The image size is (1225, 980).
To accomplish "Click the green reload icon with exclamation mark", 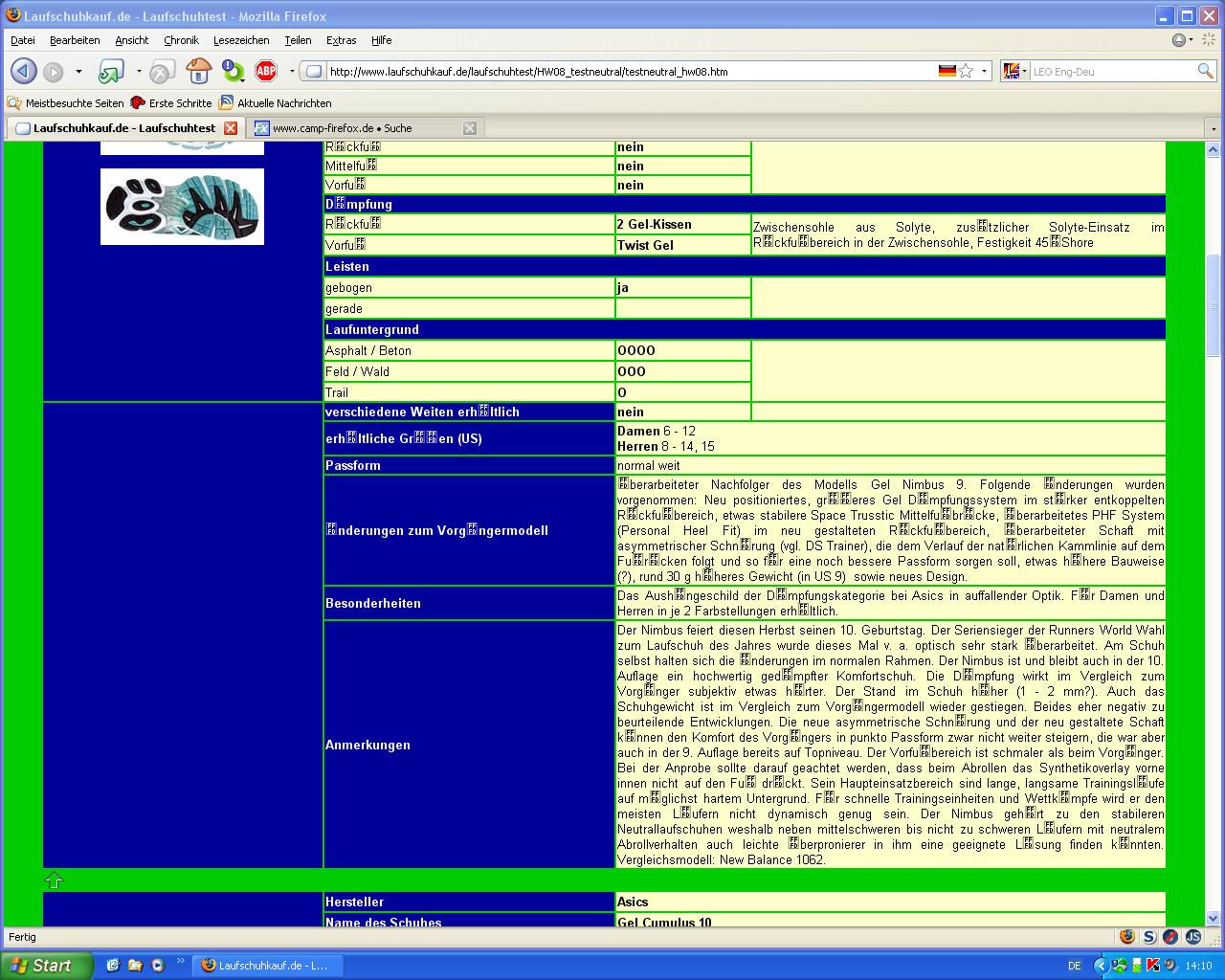I will (x=233, y=72).
